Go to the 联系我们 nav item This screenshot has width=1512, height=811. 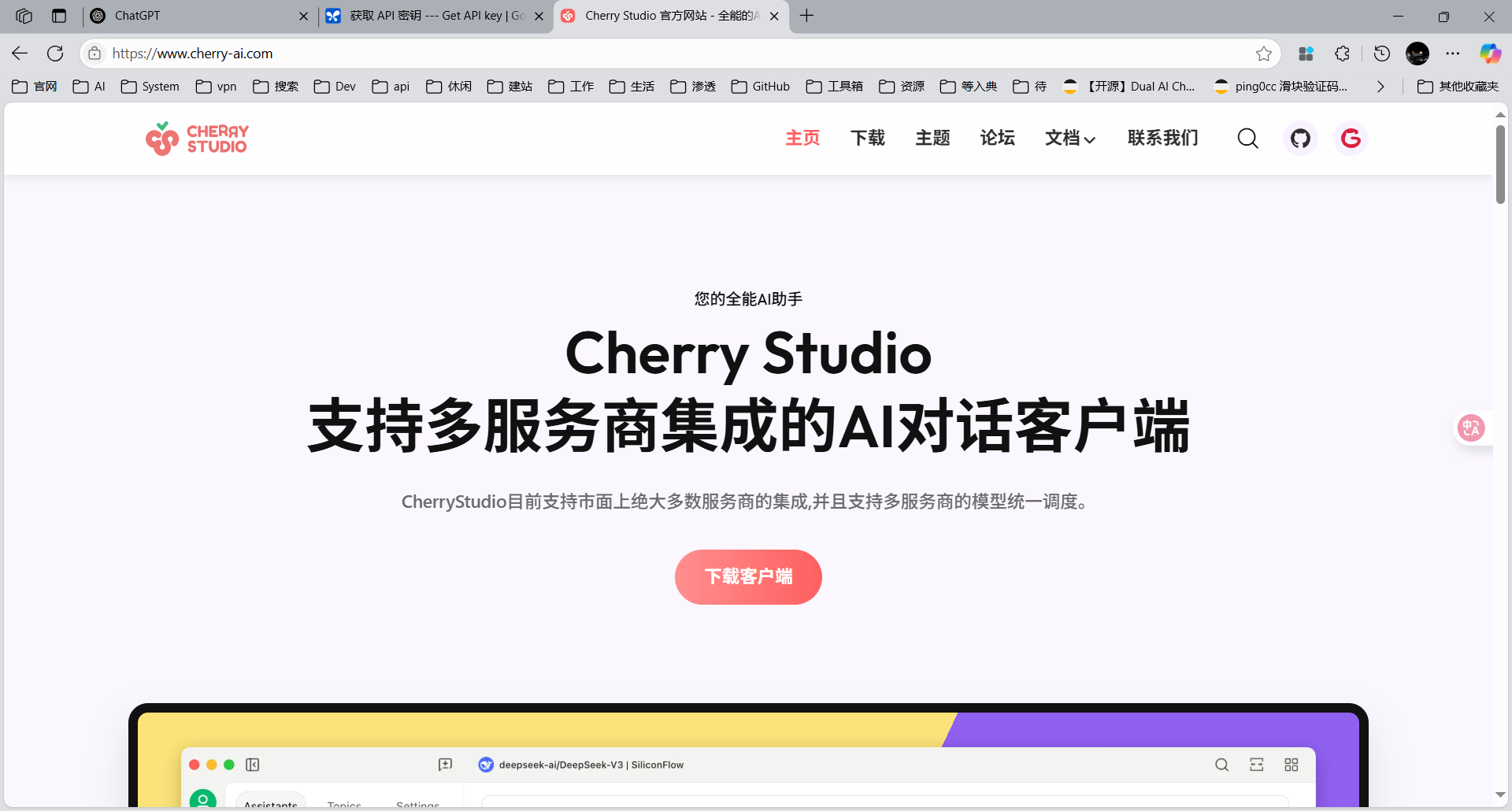point(1163,139)
